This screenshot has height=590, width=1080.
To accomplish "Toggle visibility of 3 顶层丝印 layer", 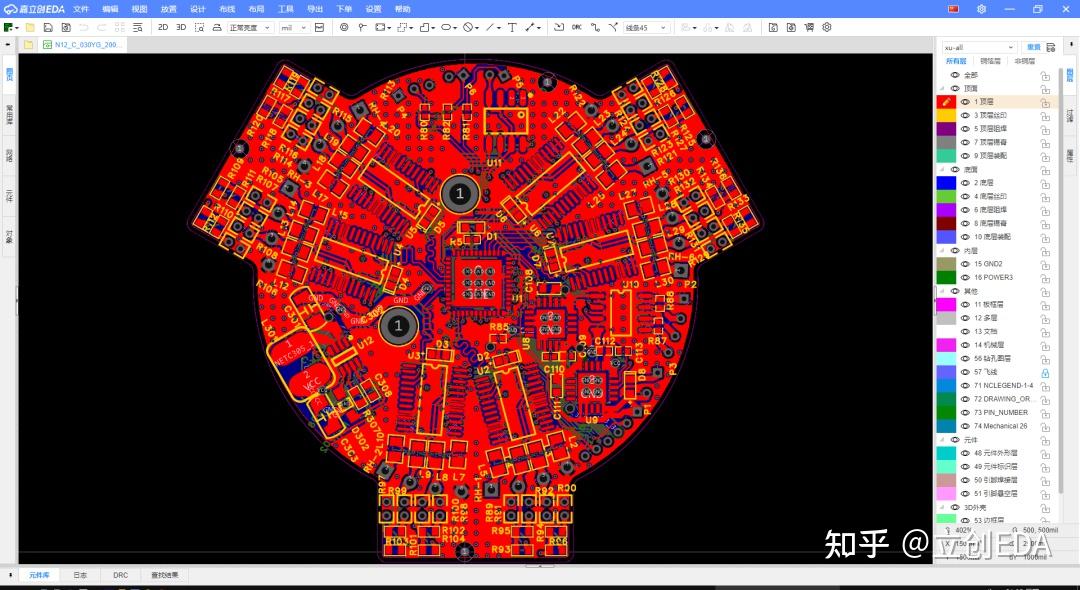I will click(x=965, y=115).
